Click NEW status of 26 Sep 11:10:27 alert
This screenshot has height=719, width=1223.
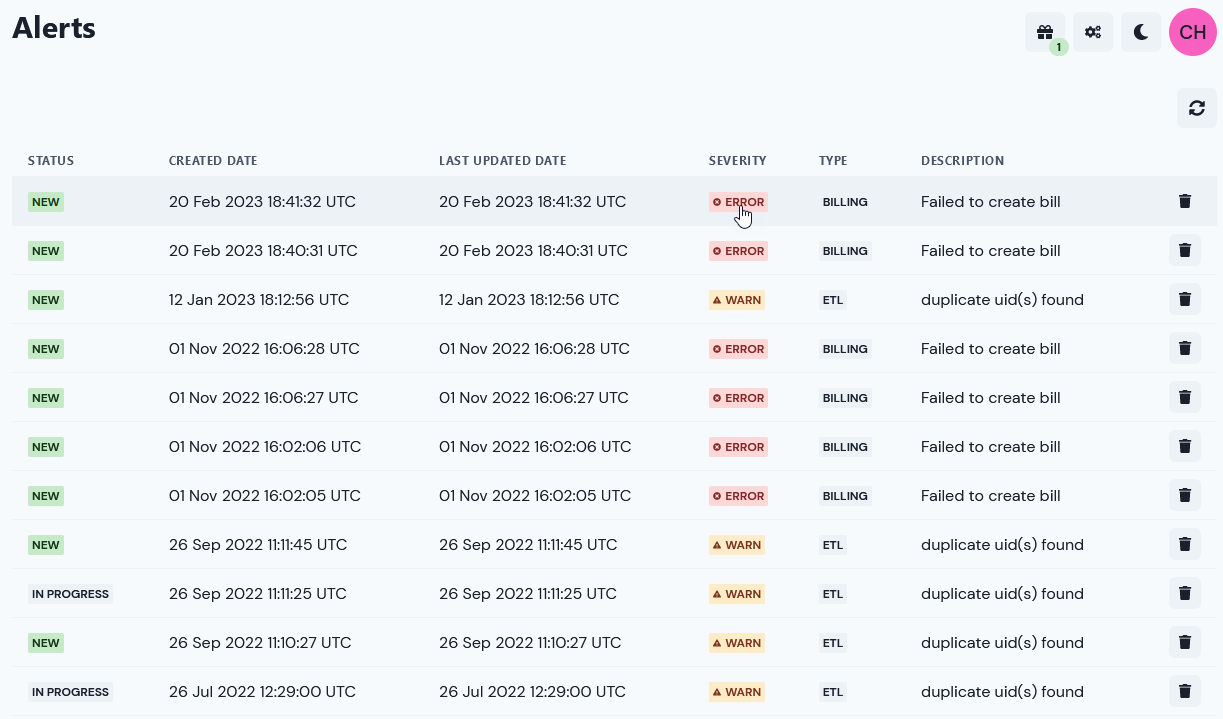click(x=46, y=643)
